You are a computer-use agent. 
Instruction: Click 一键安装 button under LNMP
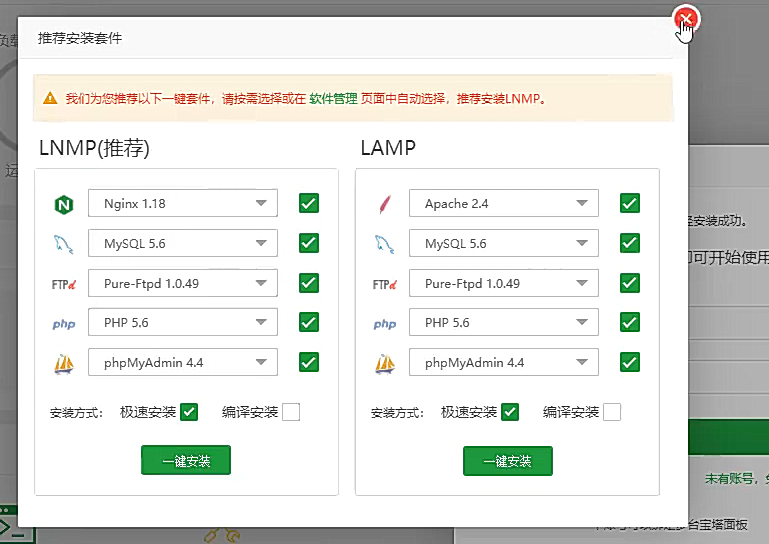186,460
